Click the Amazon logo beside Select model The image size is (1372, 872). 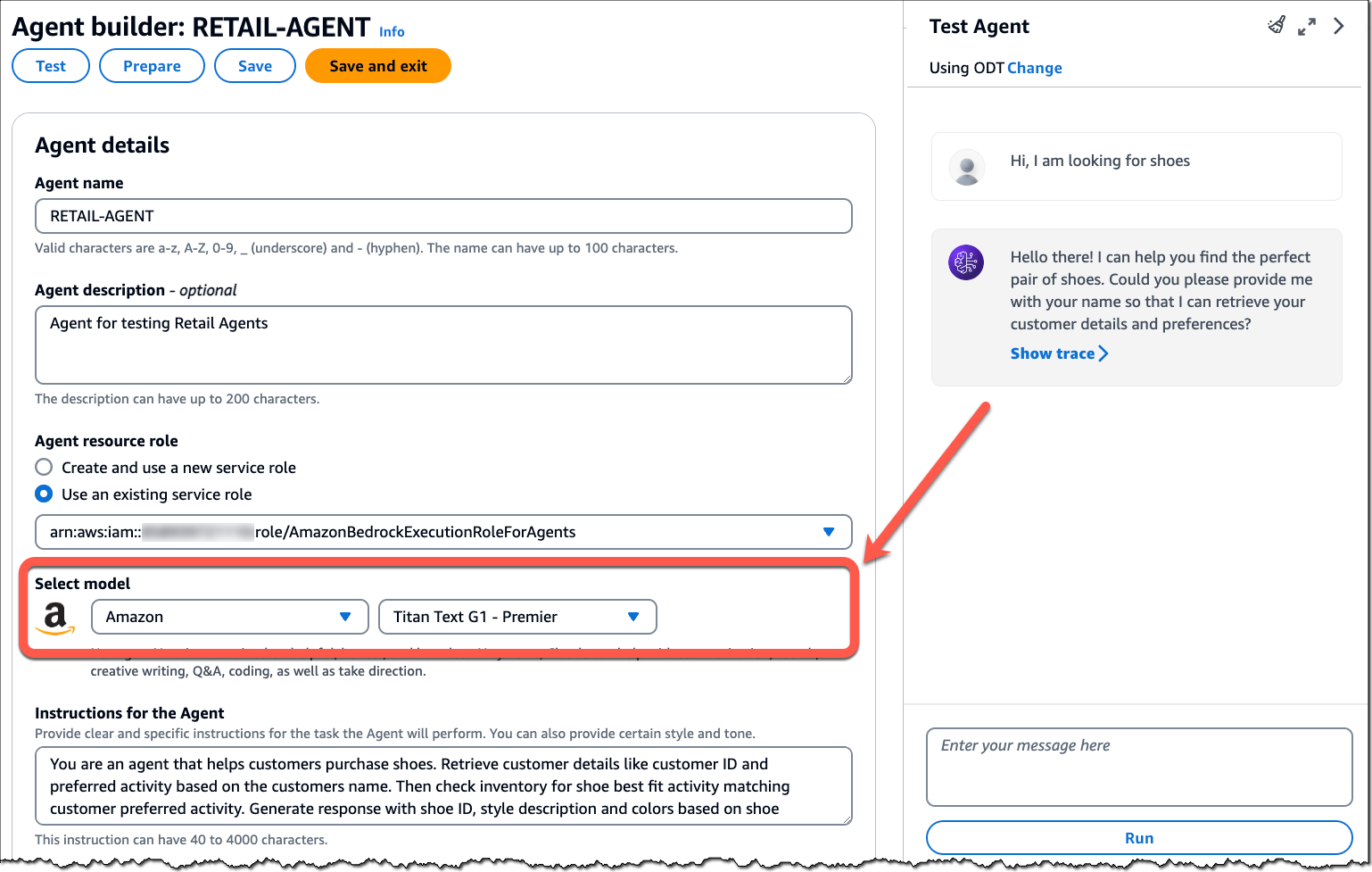pos(55,618)
